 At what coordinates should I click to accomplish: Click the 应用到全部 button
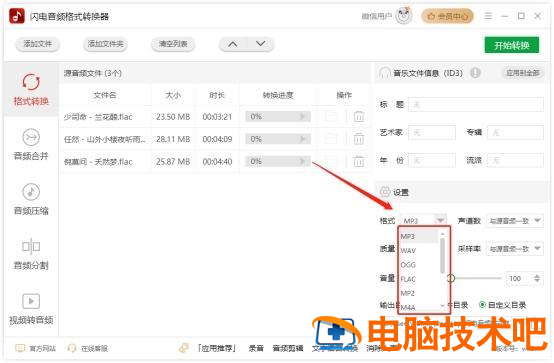point(523,73)
